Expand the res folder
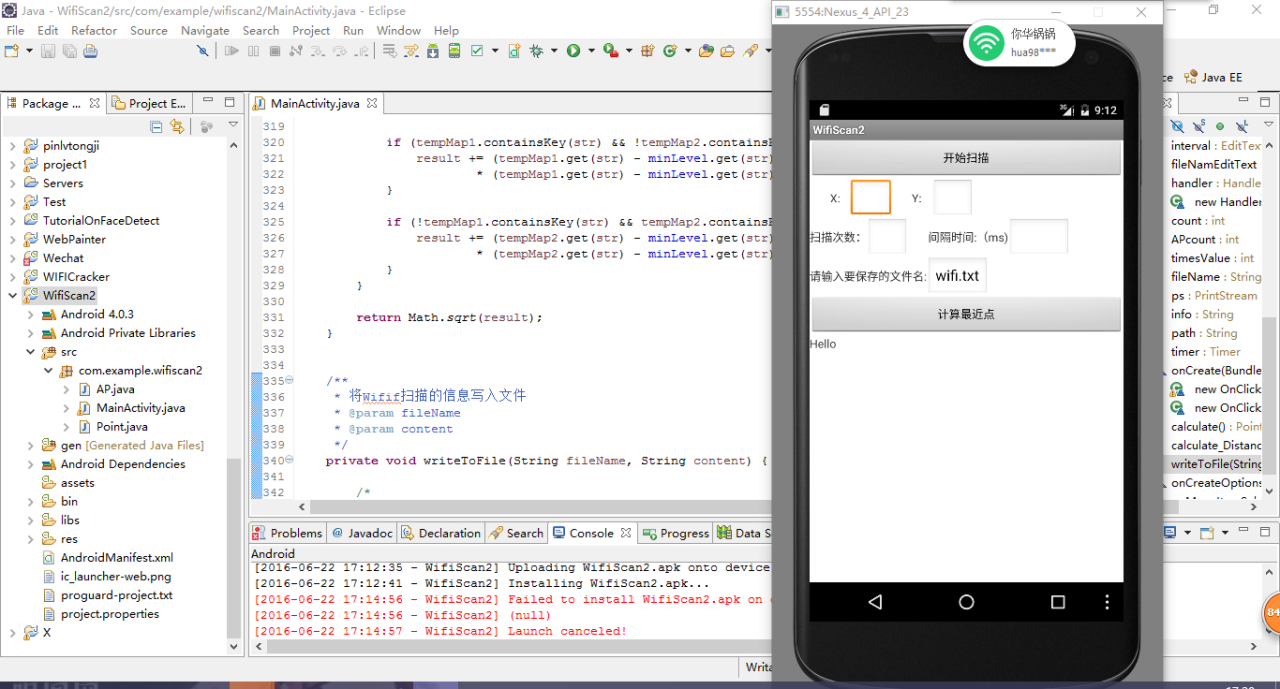Screen dimensions: 1280x689 [x=30, y=539]
